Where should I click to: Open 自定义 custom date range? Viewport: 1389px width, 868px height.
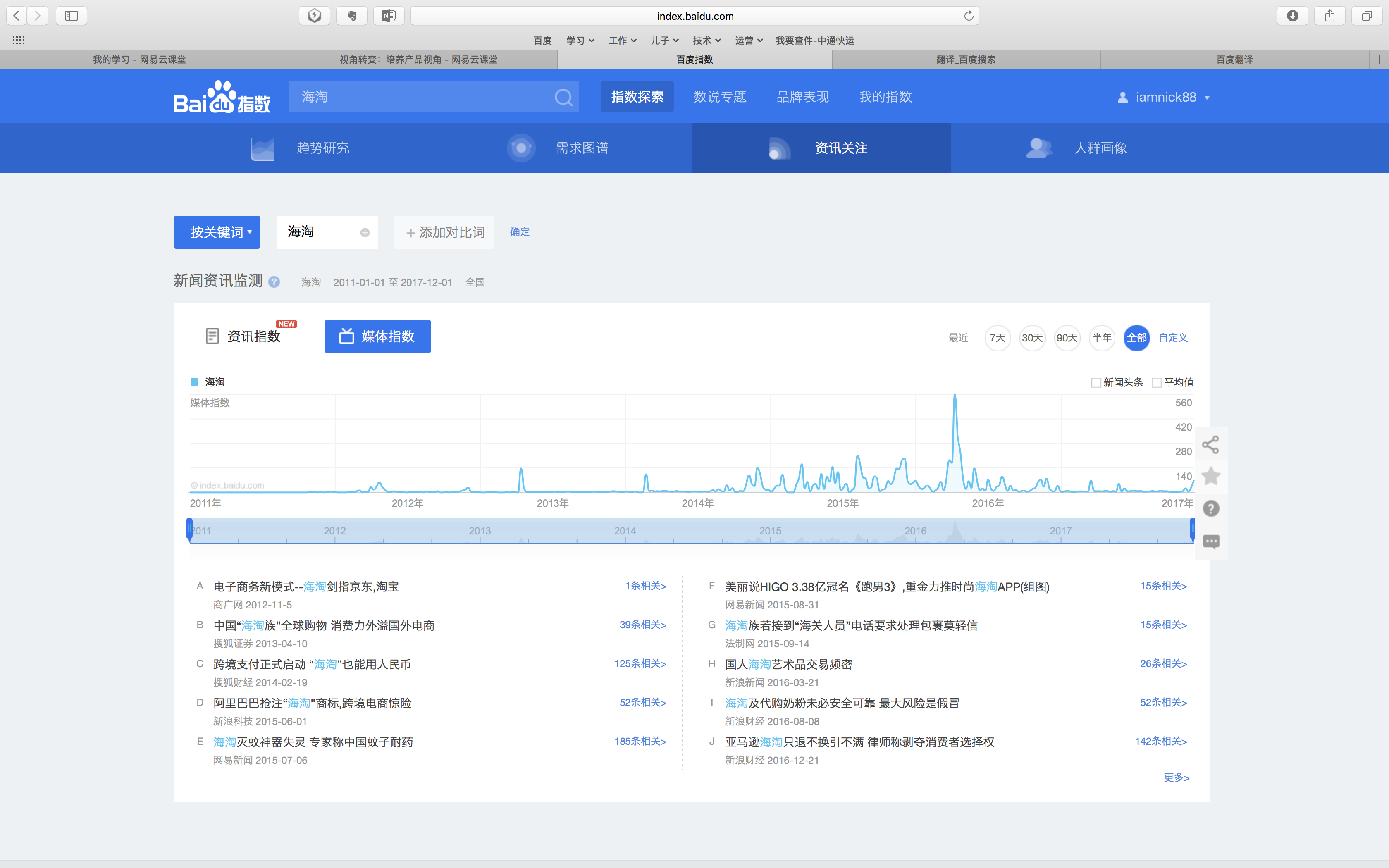tap(1173, 338)
